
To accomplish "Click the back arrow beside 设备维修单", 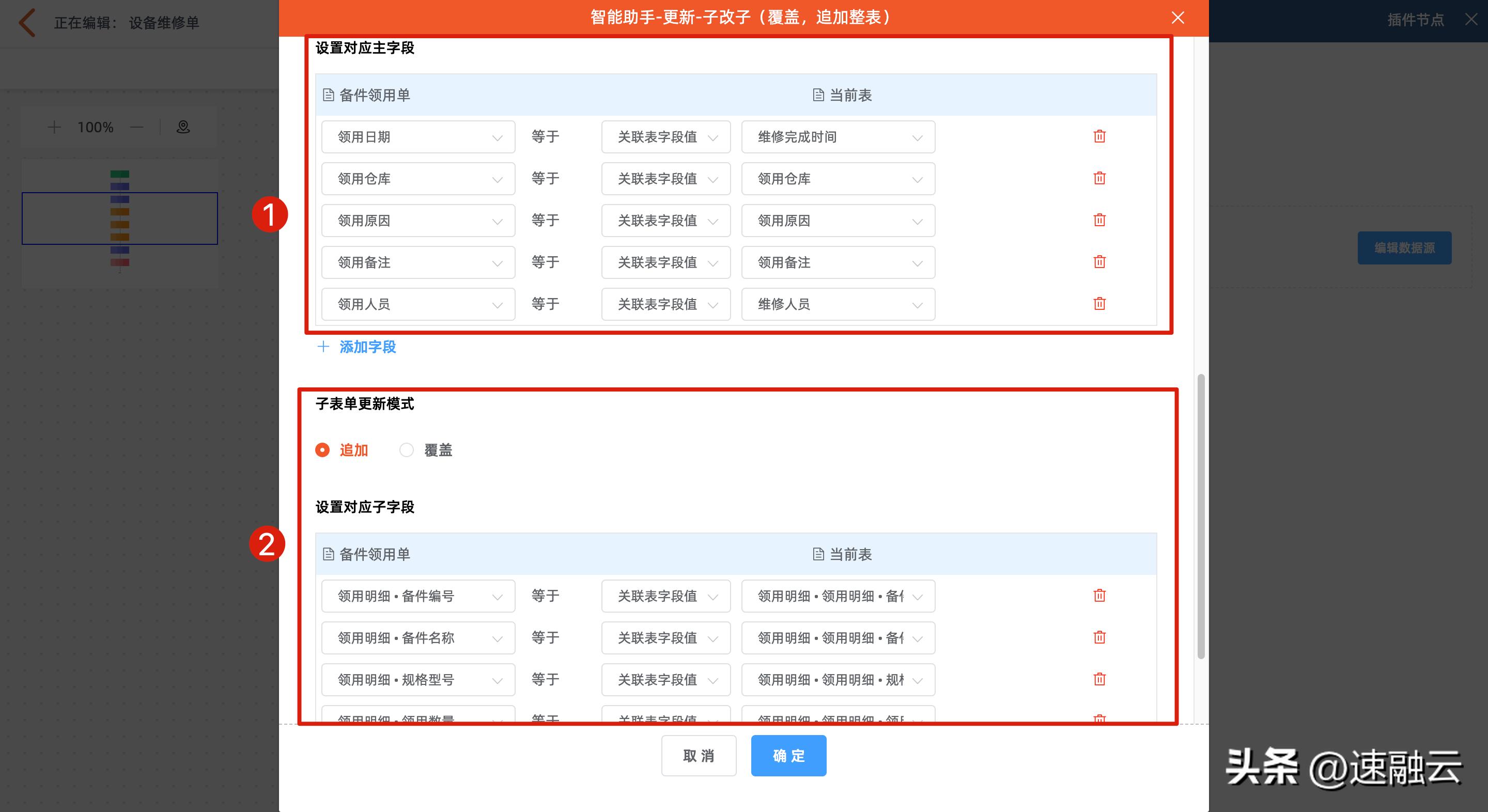I will point(25,23).
